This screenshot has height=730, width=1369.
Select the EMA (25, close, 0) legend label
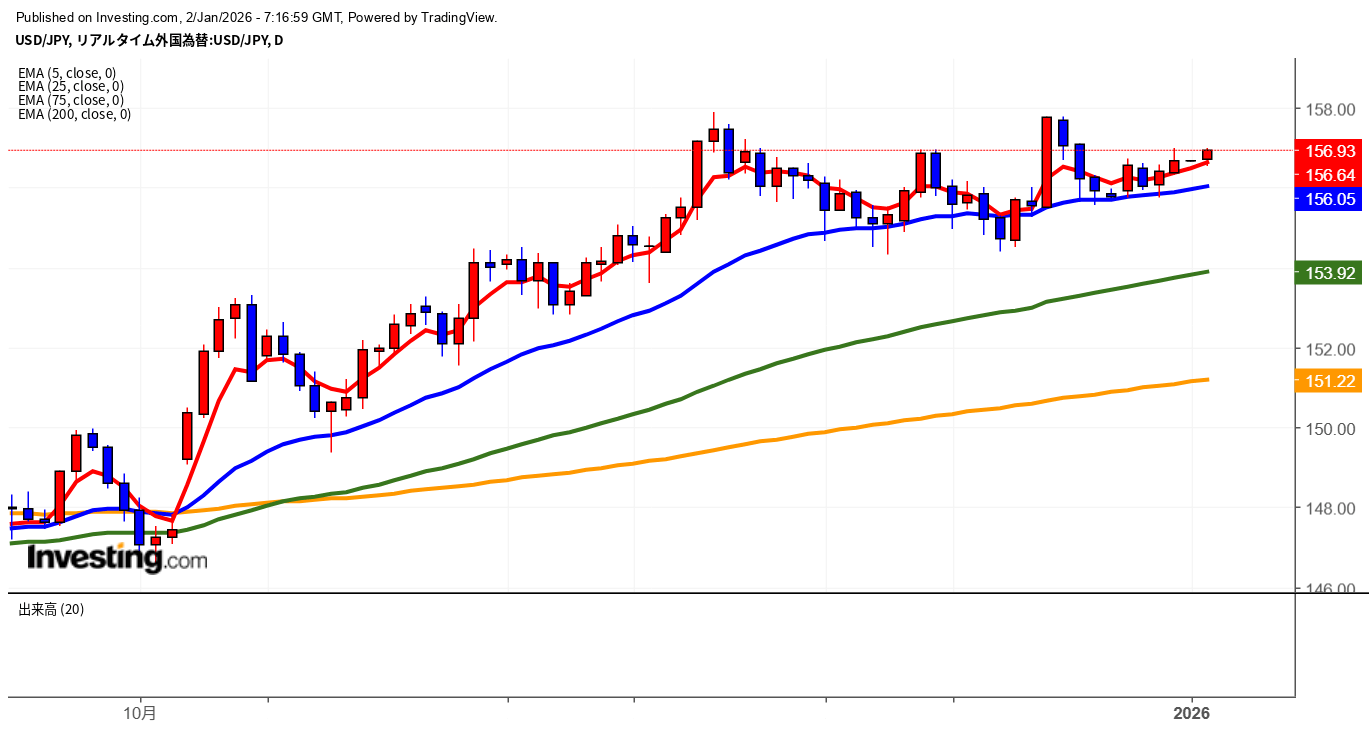point(70,87)
